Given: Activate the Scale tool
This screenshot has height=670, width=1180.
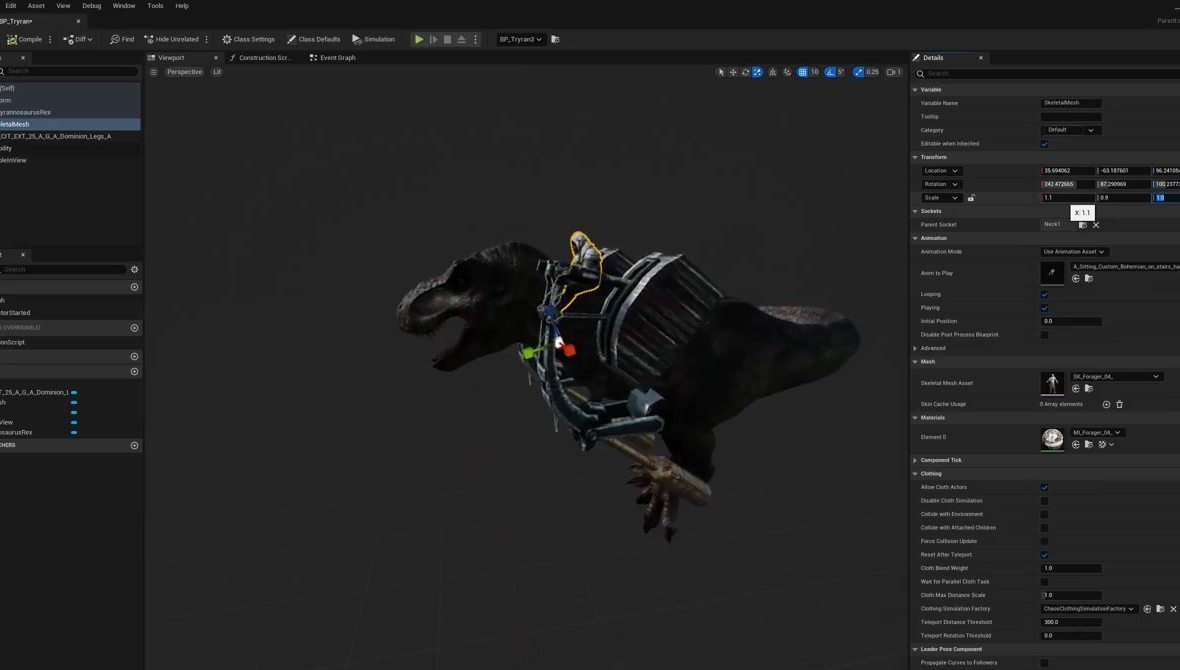Looking at the screenshot, I should 757,72.
